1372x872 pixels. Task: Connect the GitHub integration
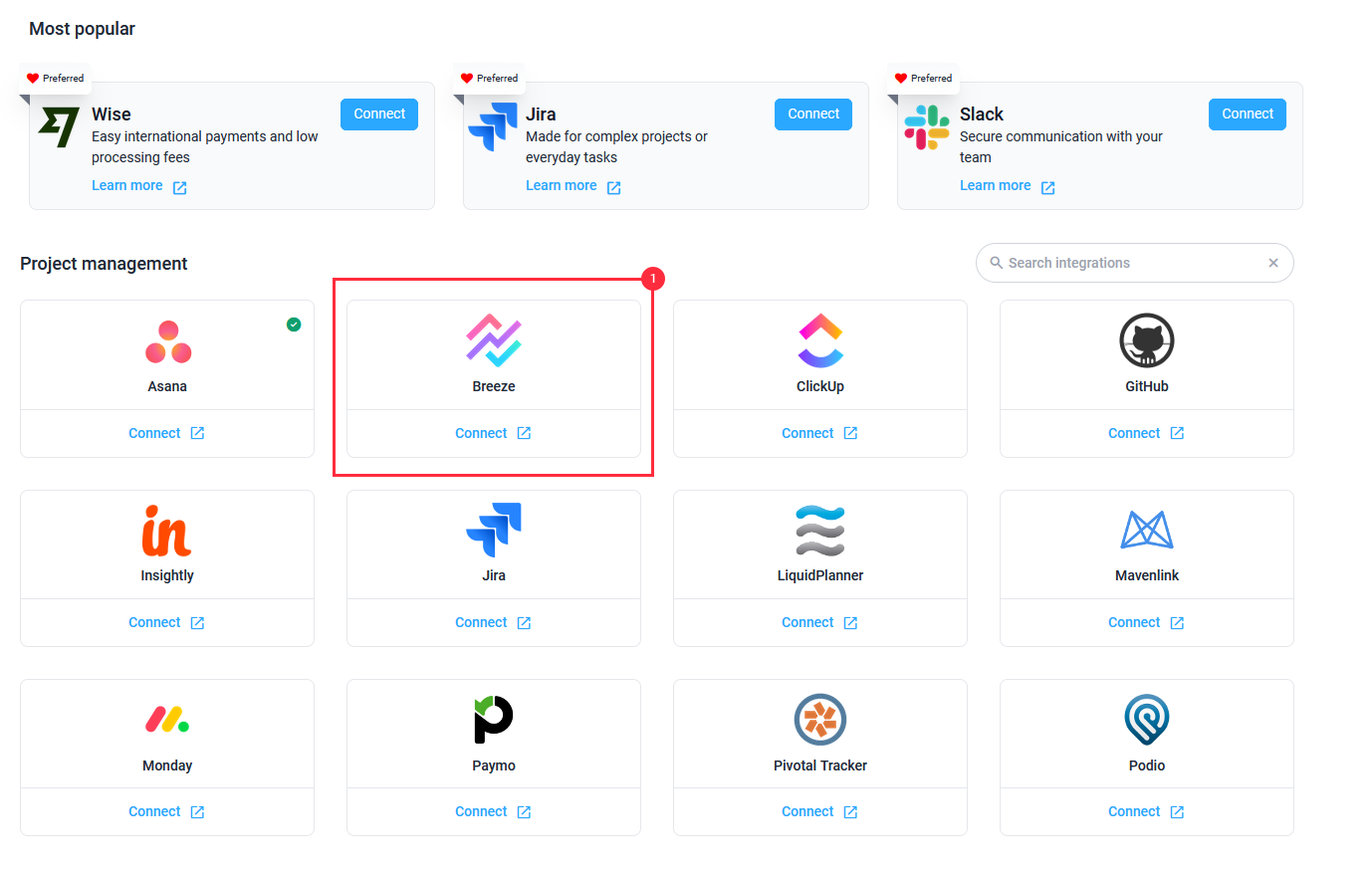click(1134, 433)
